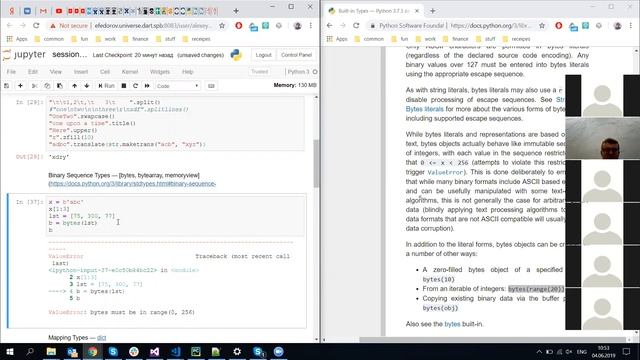Open Settings gear on the taskbar
The height and width of the screenshot is (360, 640).
(237, 351)
